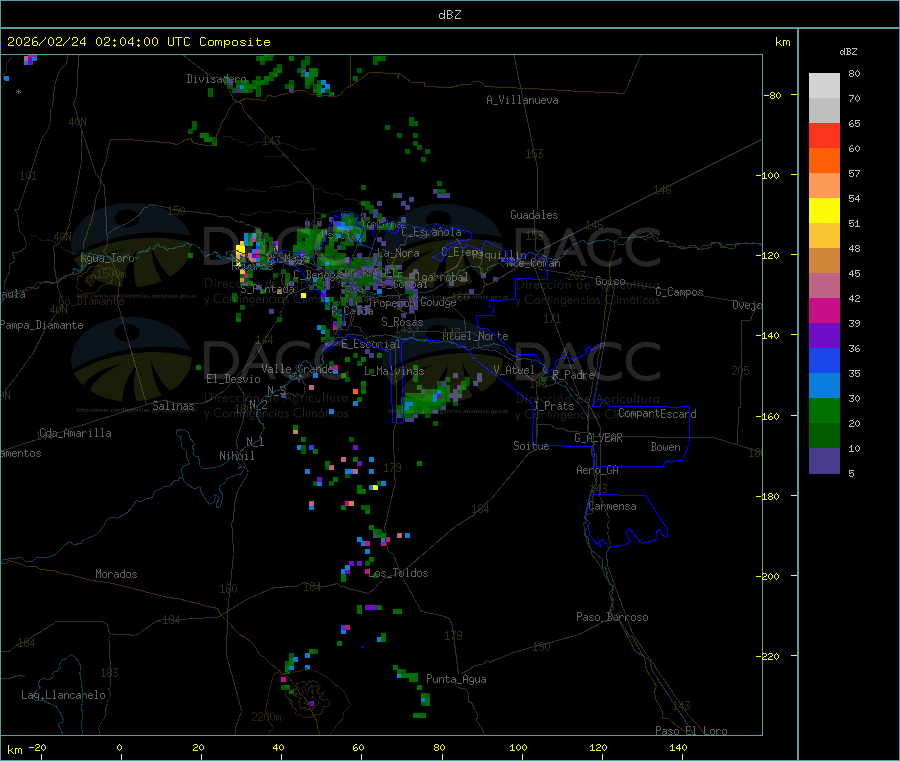Image resolution: width=900 pixels, height=761 pixels.
Task: Click the Bowen map label
Action: [666, 447]
